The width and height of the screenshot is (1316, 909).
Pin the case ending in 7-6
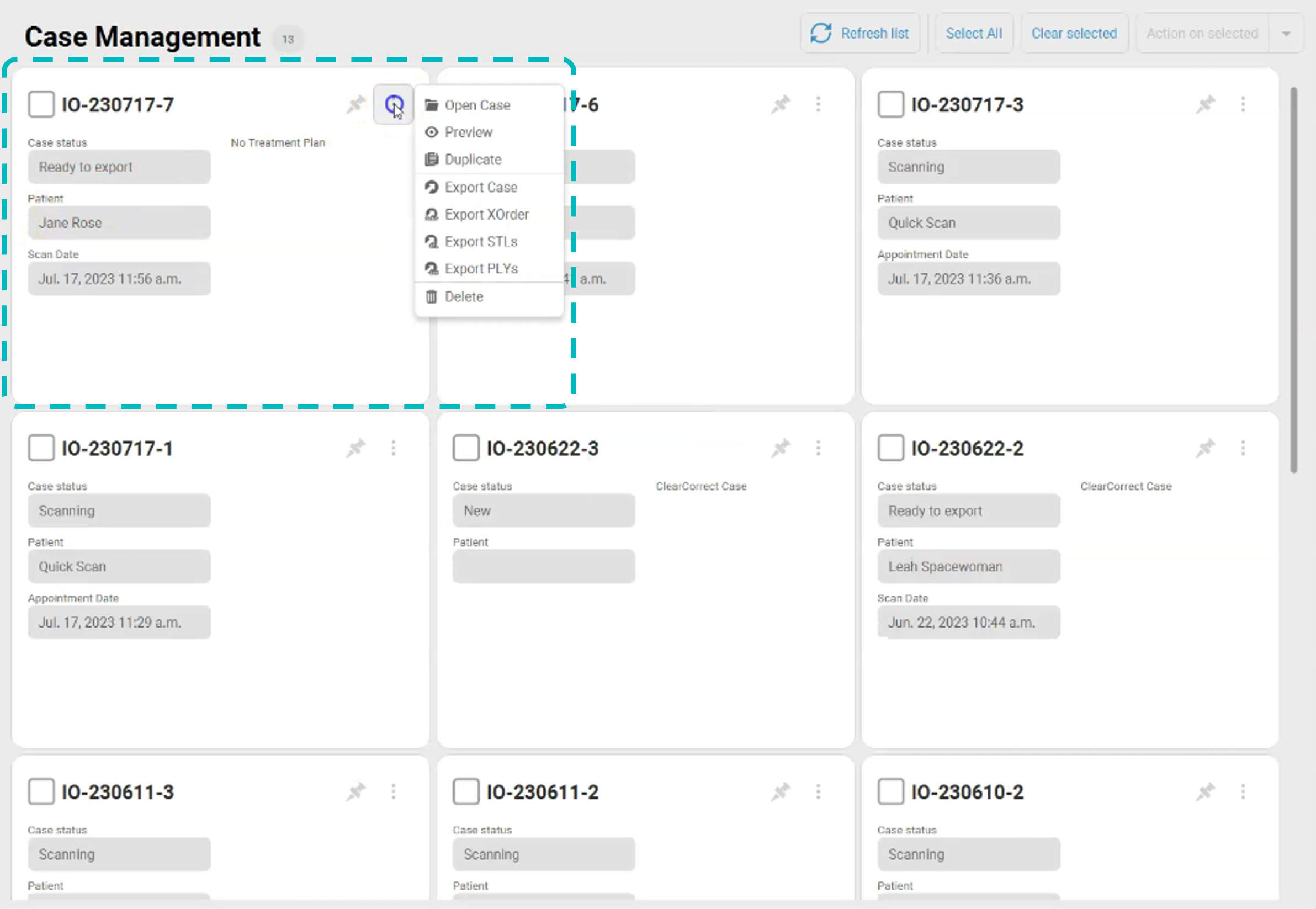point(781,104)
